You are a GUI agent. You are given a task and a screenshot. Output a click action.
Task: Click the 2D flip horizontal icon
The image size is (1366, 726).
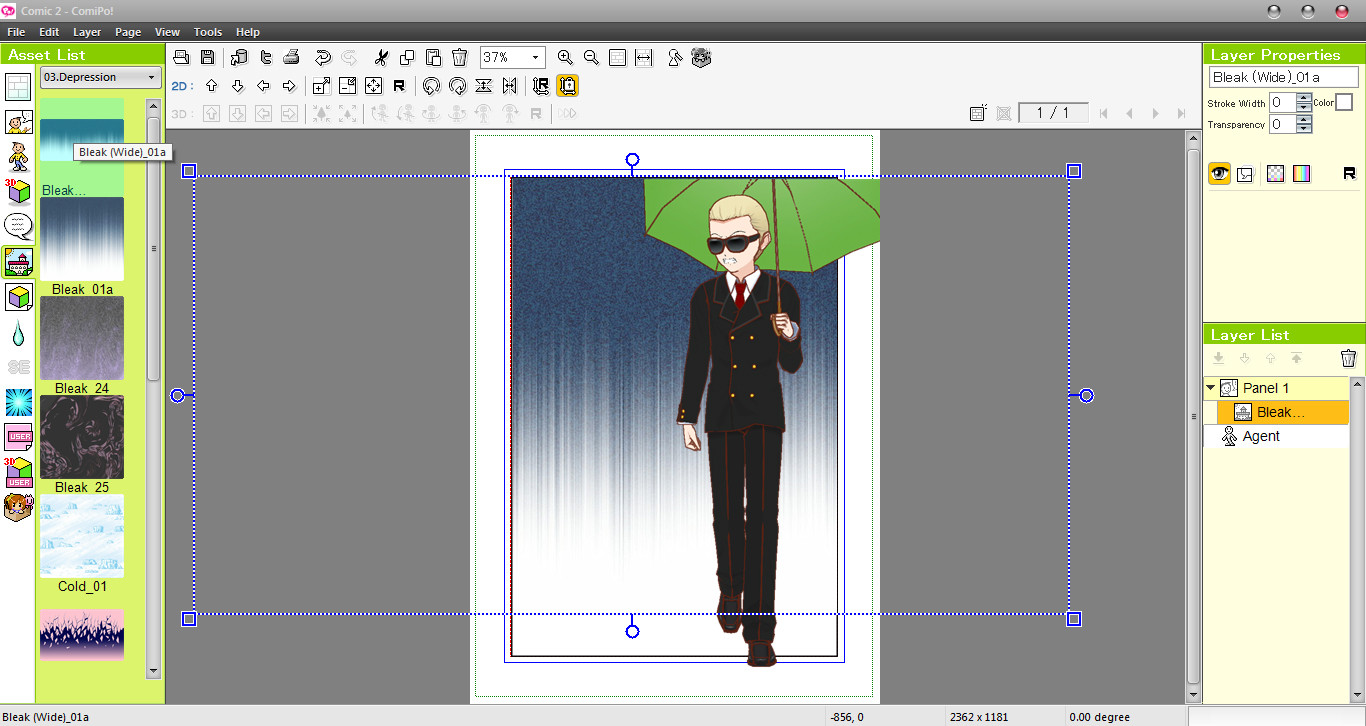coord(510,86)
